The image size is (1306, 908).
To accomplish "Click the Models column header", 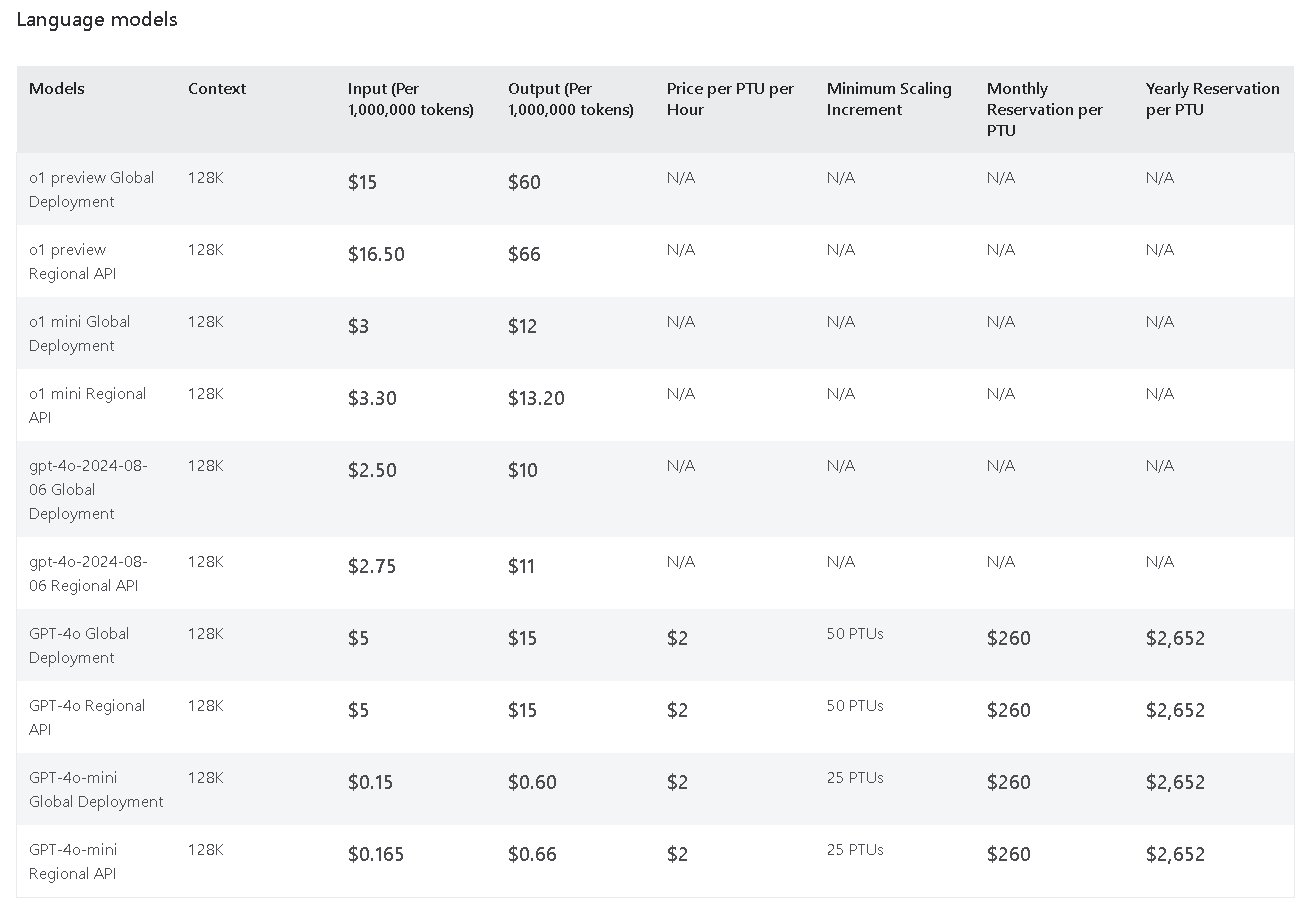I will 57,89.
